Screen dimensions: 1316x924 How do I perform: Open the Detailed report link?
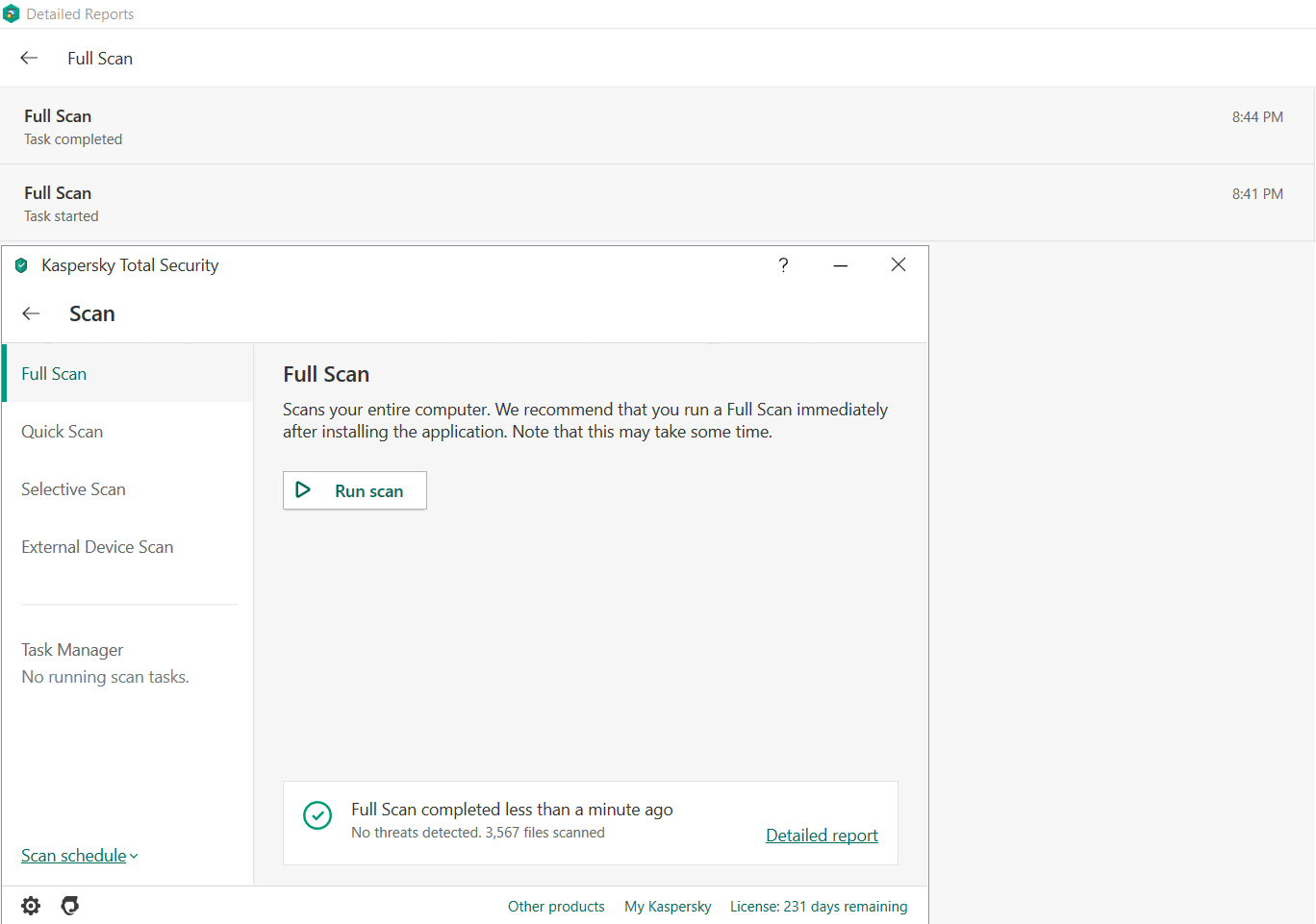(x=822, y=836)
